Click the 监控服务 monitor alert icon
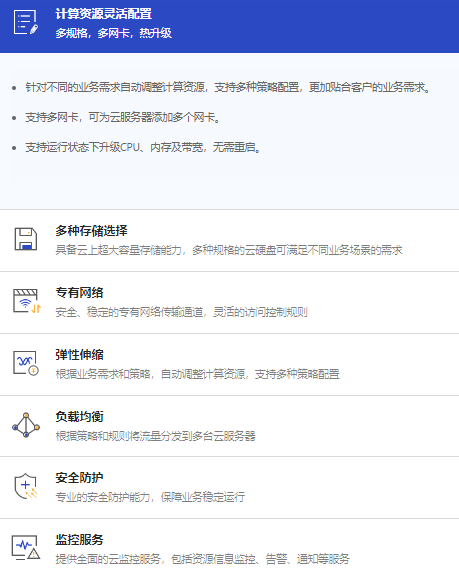Image resolution: width=459 pixels, height=575 pixels. tap(26, 548)
